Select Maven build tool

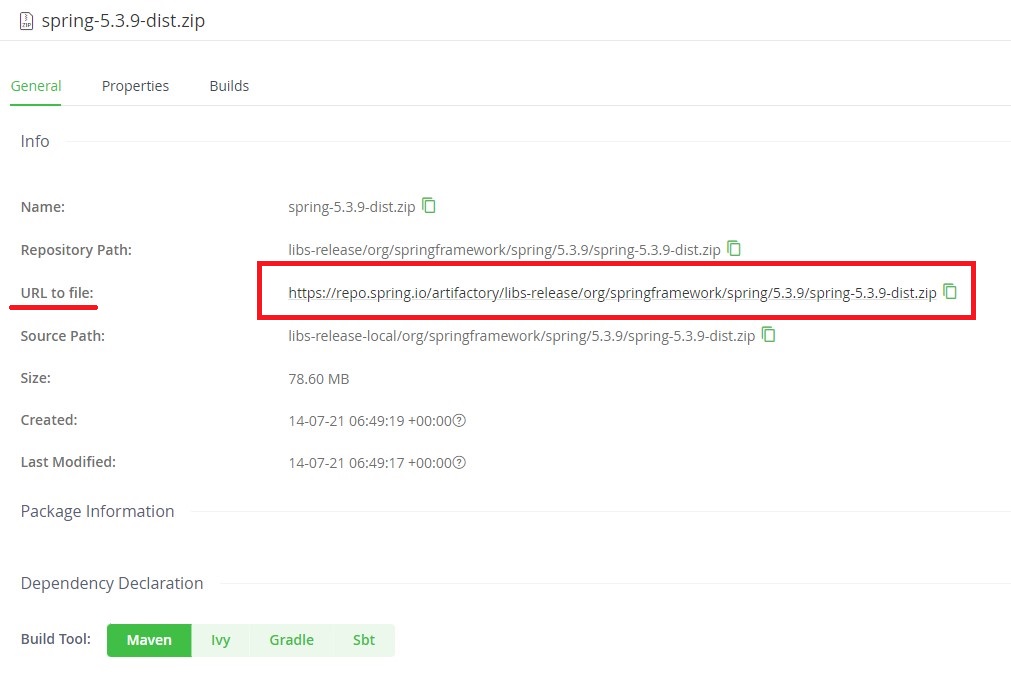tap(149, 640)
